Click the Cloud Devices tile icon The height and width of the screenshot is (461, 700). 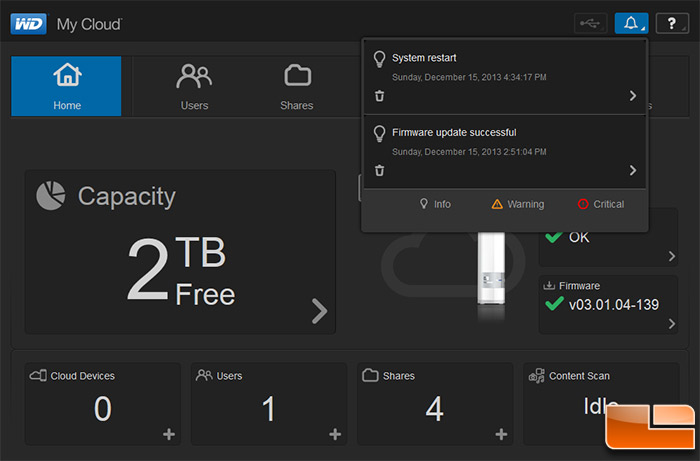[38, 375]
